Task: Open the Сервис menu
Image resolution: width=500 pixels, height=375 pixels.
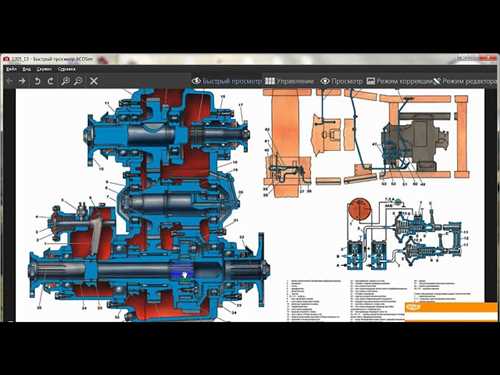Action: click(x=44, y=69)
